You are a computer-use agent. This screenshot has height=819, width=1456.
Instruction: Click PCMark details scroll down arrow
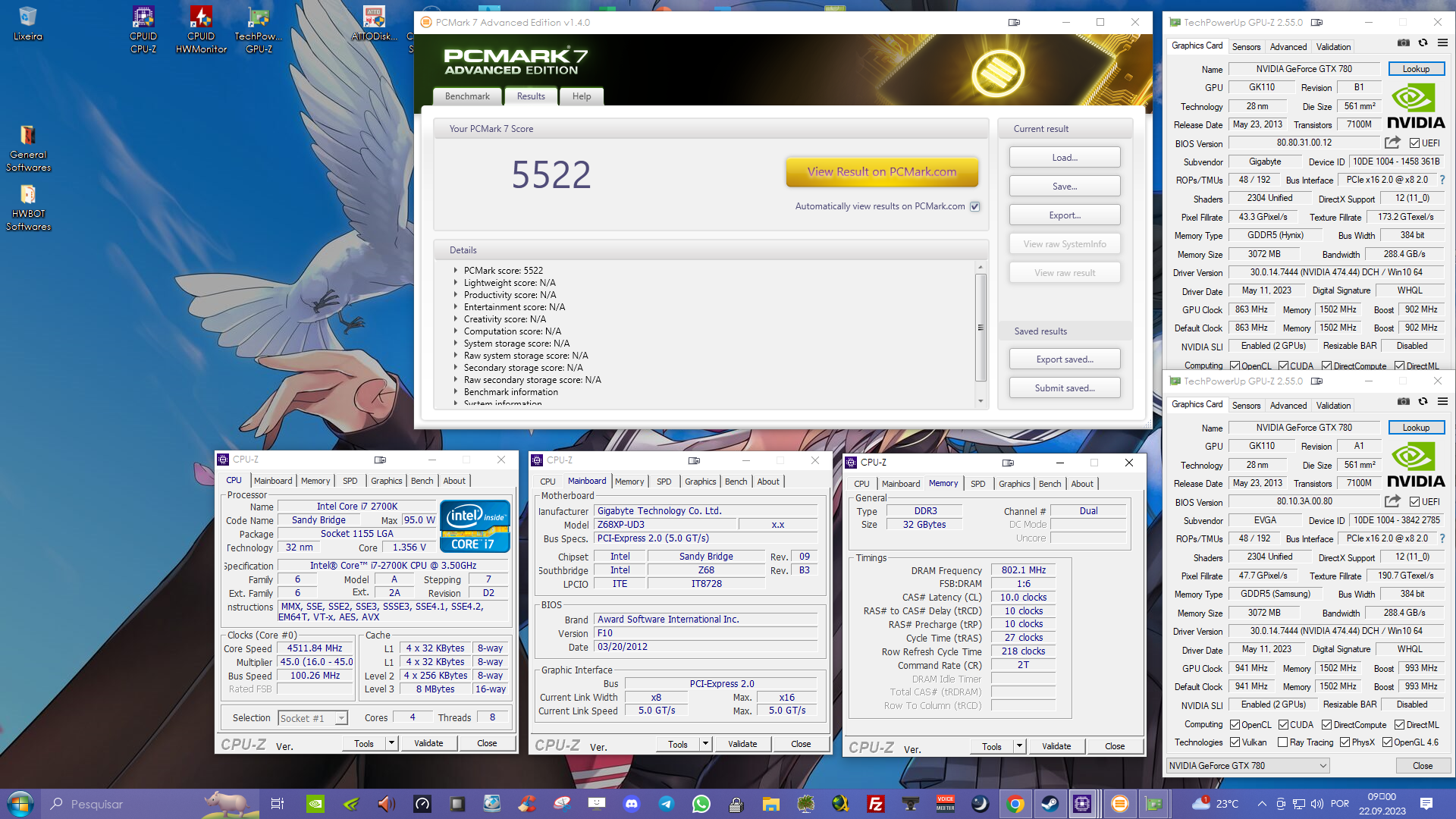tap(981, 401)
